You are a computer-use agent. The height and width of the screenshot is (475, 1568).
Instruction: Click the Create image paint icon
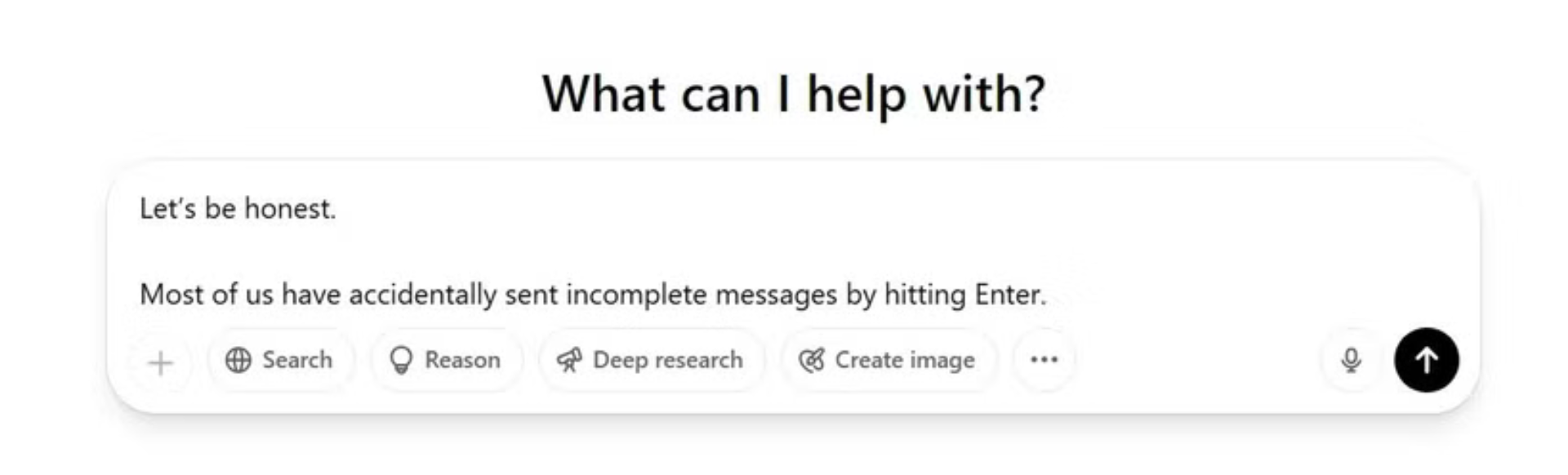811,360
